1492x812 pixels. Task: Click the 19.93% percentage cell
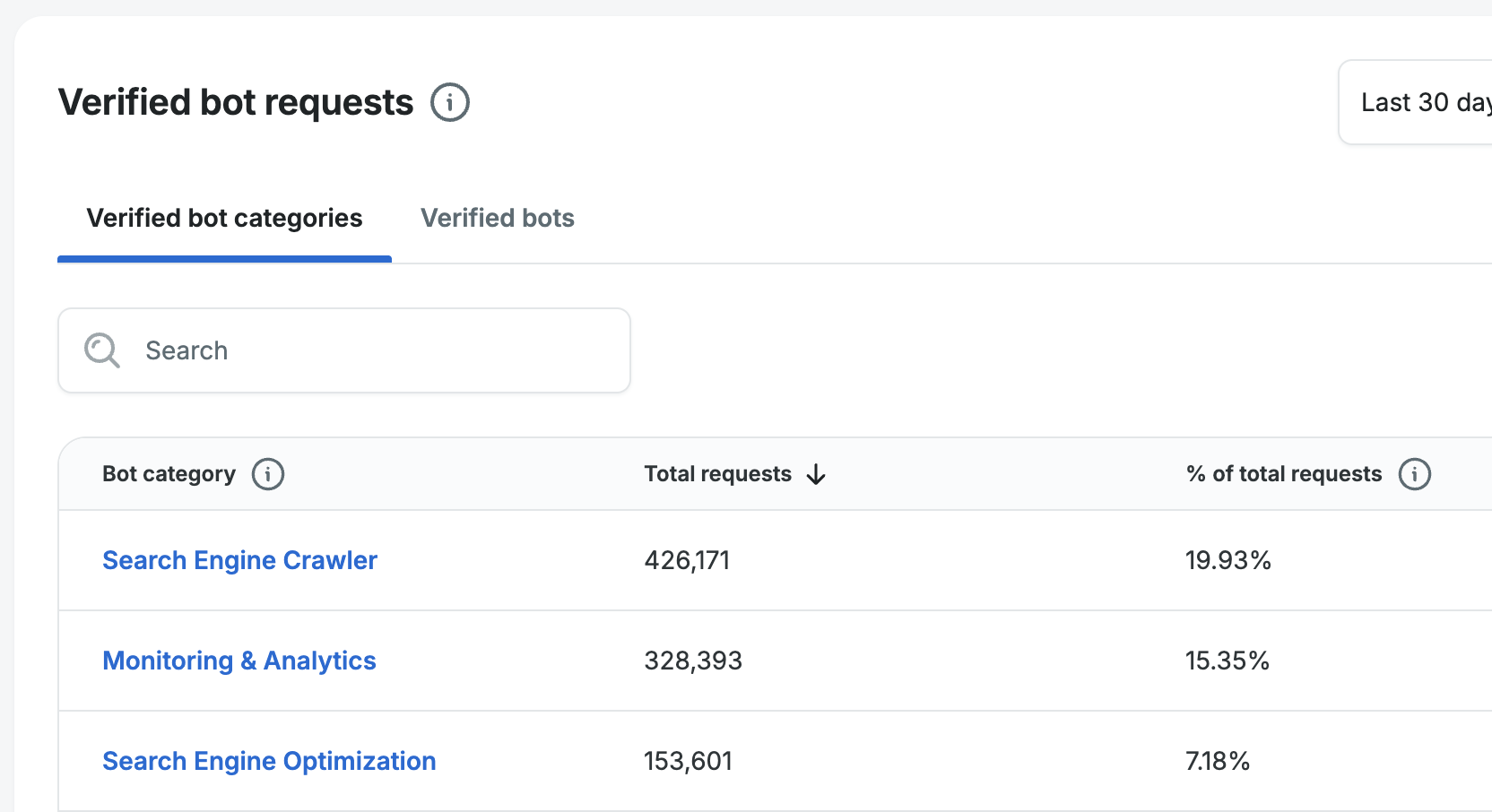1227,560
